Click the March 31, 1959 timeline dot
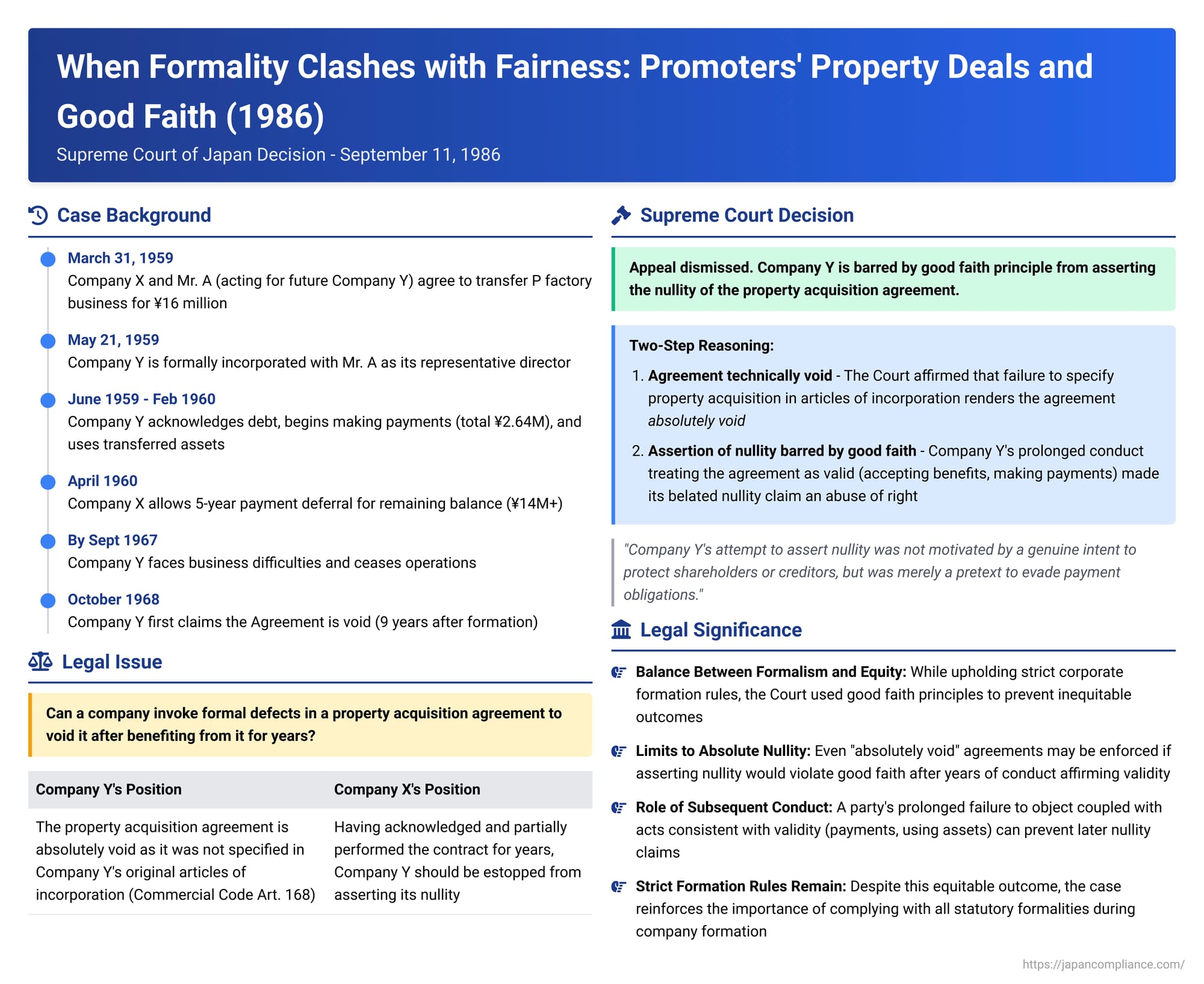The image size is (1204, 984). 48,259
